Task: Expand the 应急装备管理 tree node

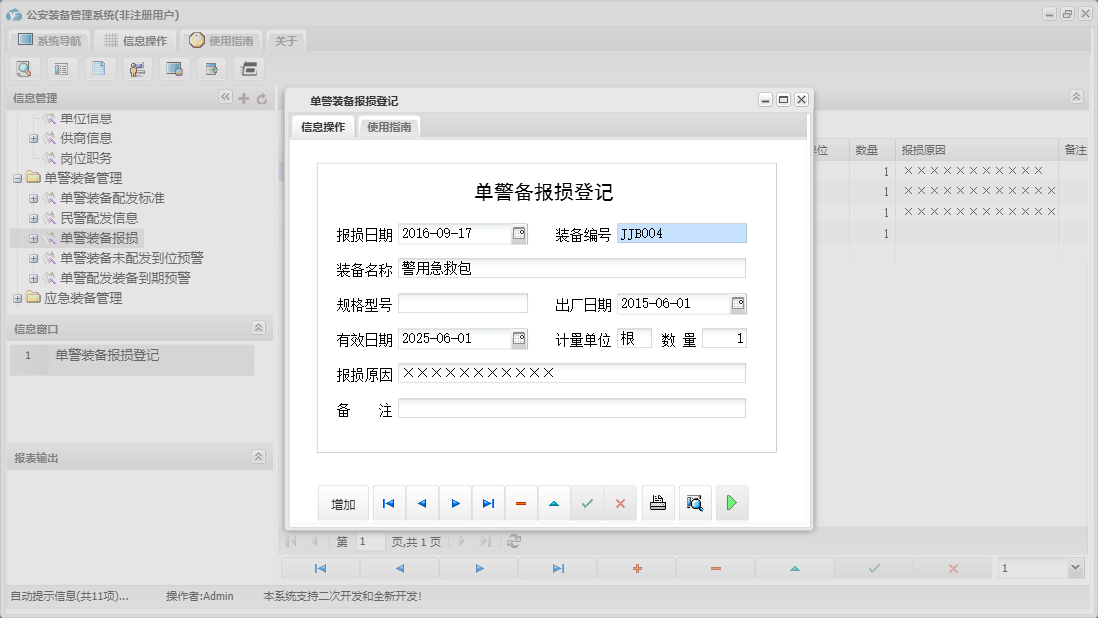Action: (18, 298)
